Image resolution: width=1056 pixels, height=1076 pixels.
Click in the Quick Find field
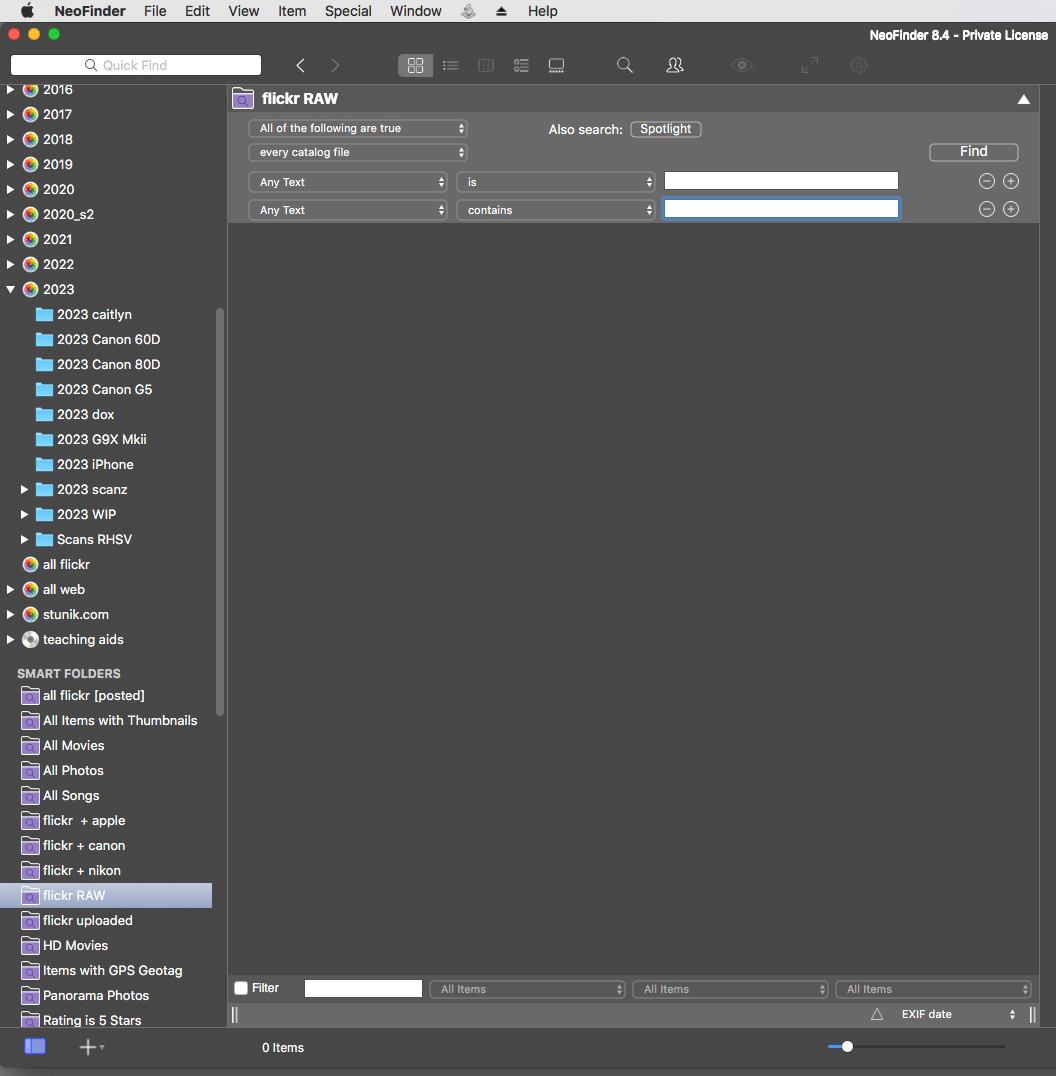coord(136,65)
